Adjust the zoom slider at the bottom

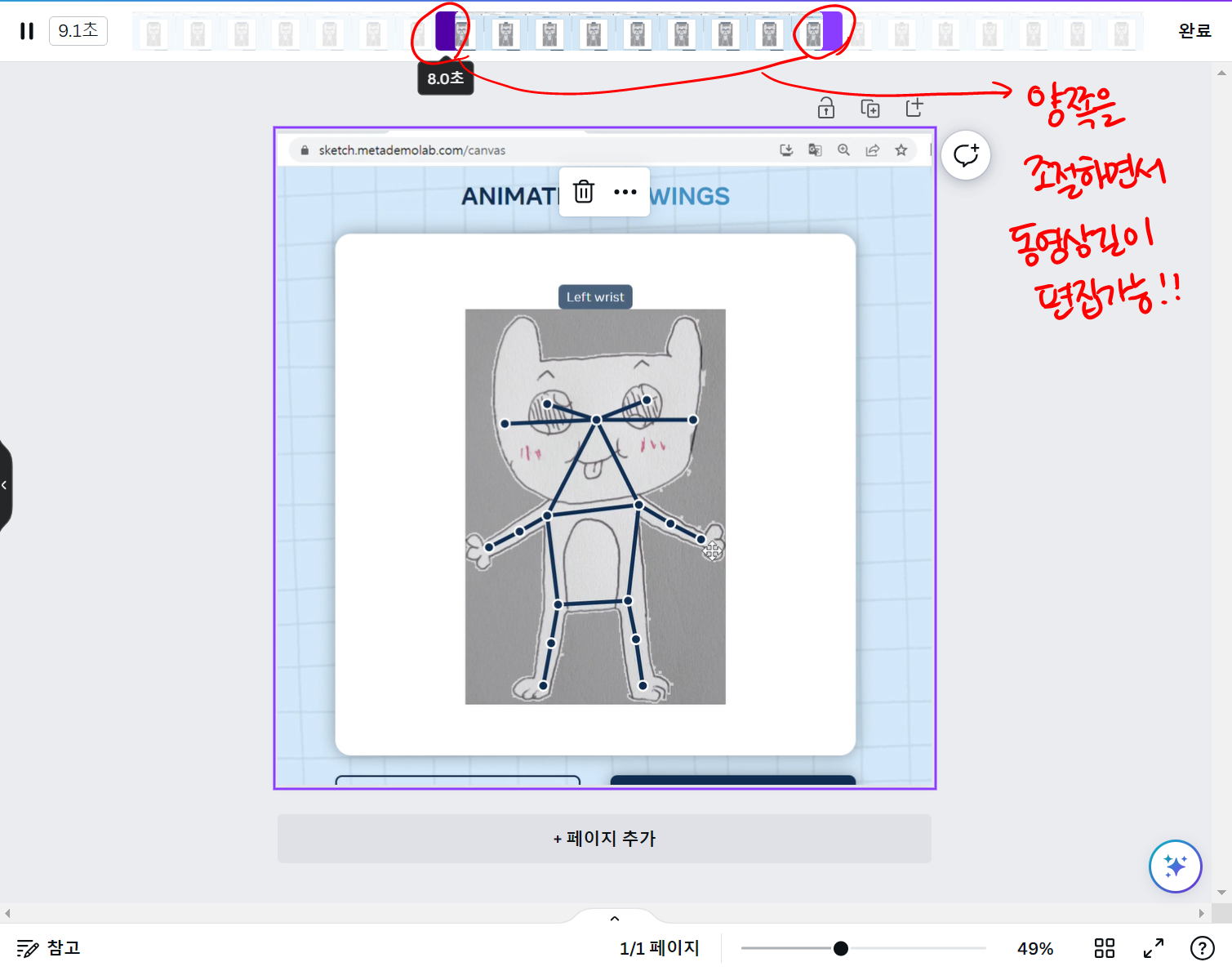pos(840,948)
